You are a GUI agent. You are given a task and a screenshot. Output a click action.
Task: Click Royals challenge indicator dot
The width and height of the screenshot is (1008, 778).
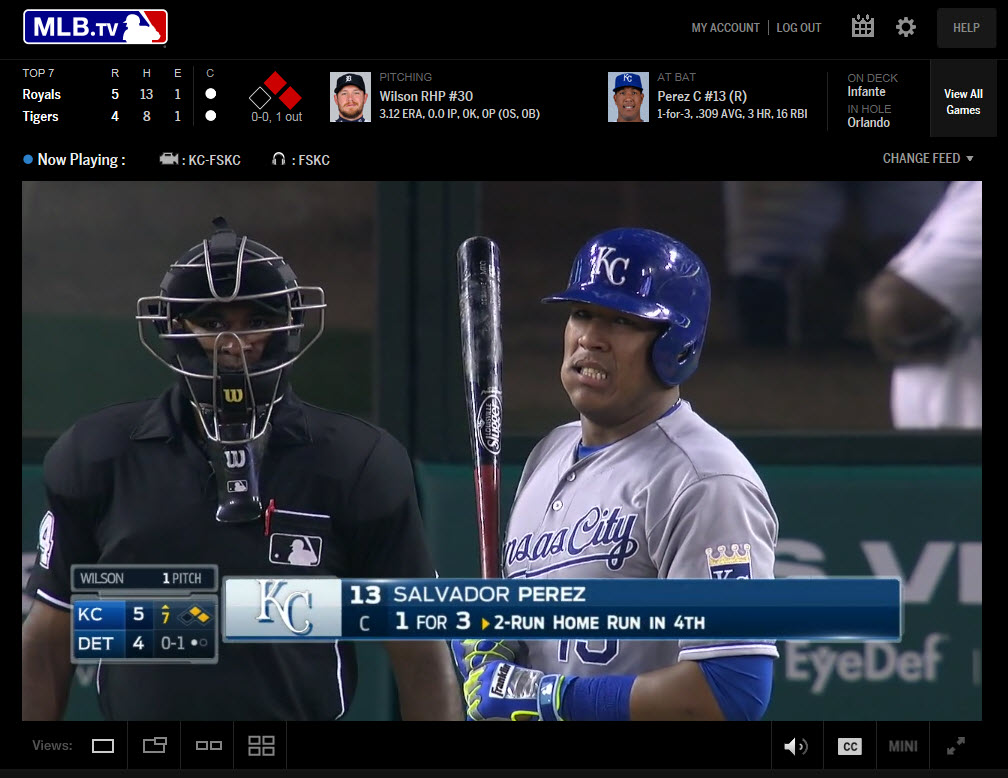210,94
